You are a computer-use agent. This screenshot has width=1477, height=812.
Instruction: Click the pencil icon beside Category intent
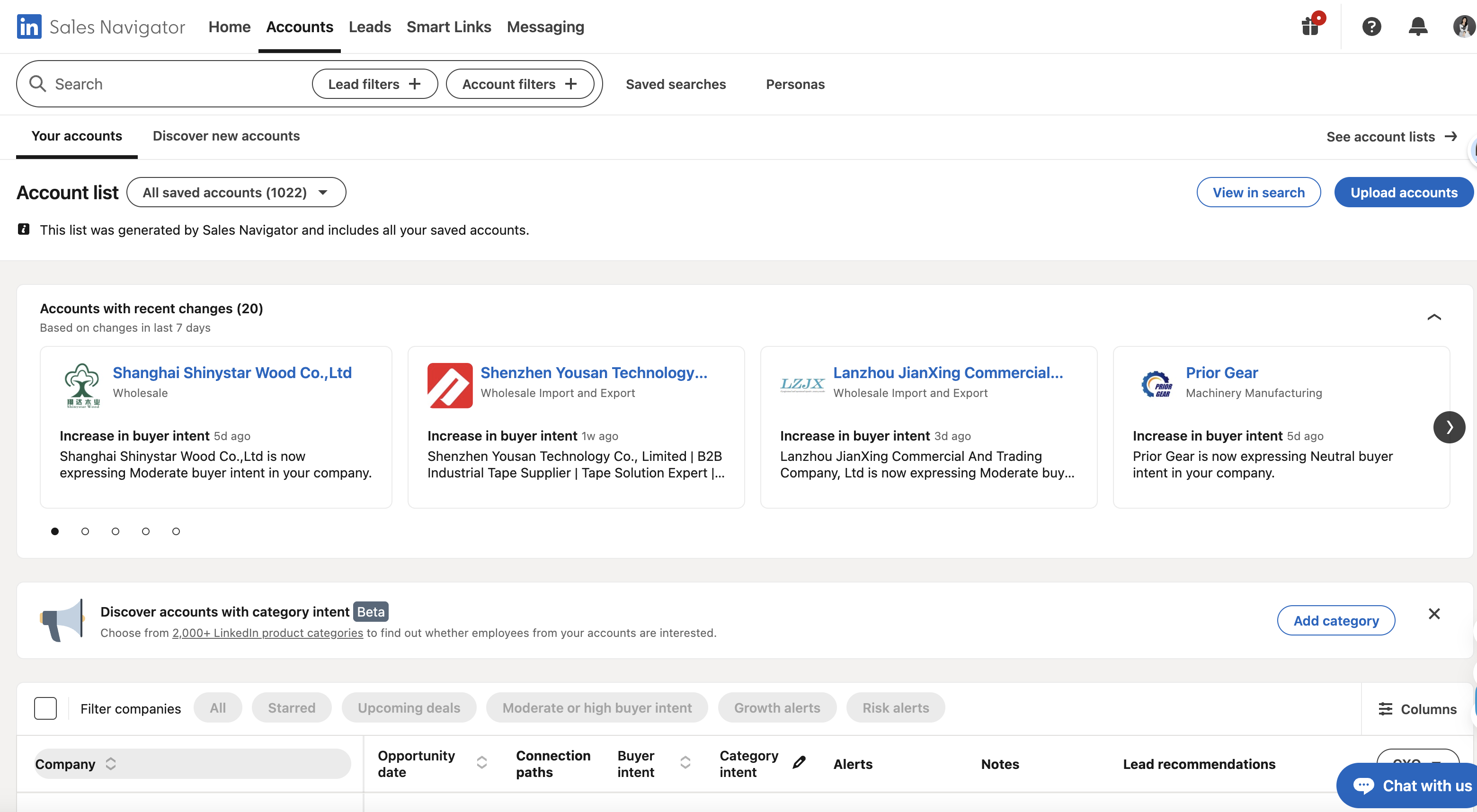[799, 763]
